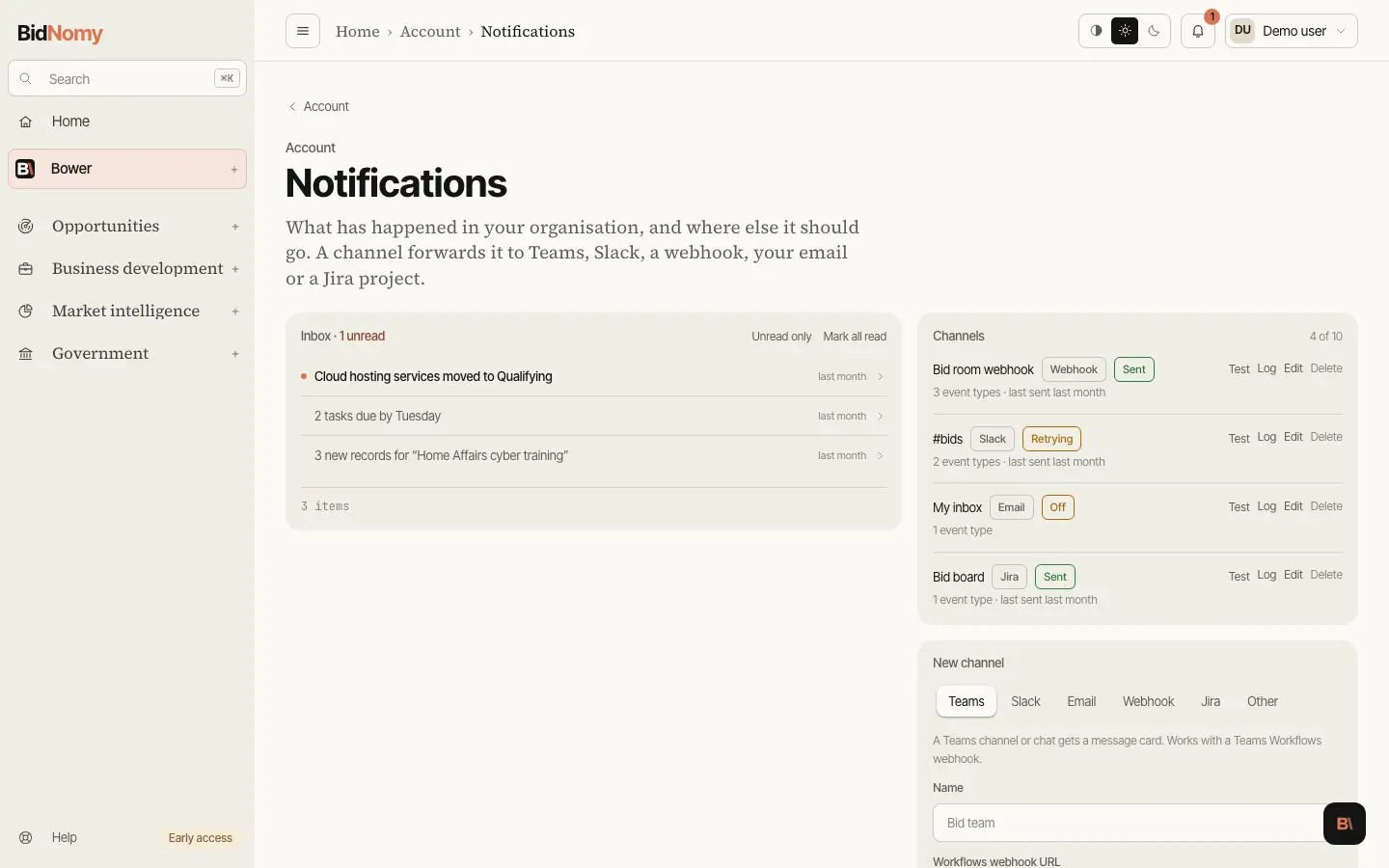Click the Early access badge
This screenshot has width=1389, height=868.
point(201,838)
